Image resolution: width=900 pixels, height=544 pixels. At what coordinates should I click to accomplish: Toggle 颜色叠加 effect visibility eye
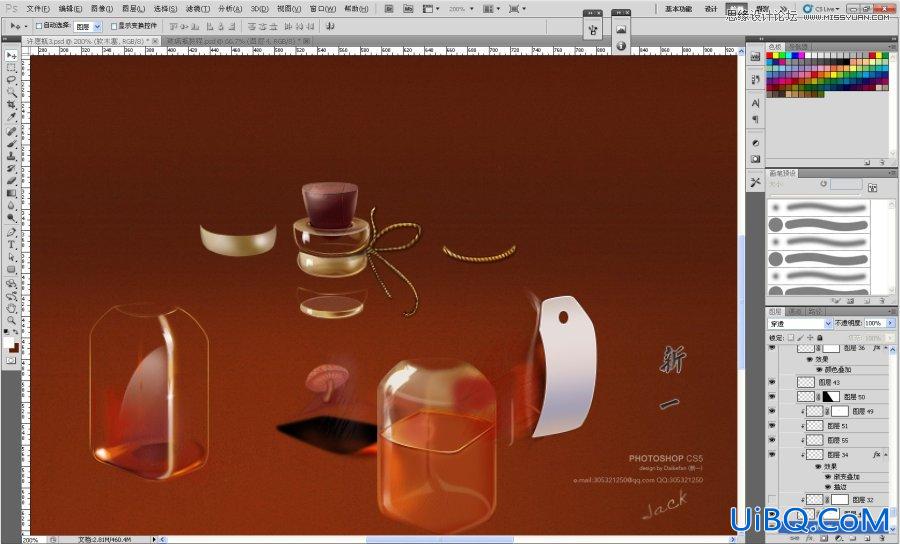(x=819, y=370)
